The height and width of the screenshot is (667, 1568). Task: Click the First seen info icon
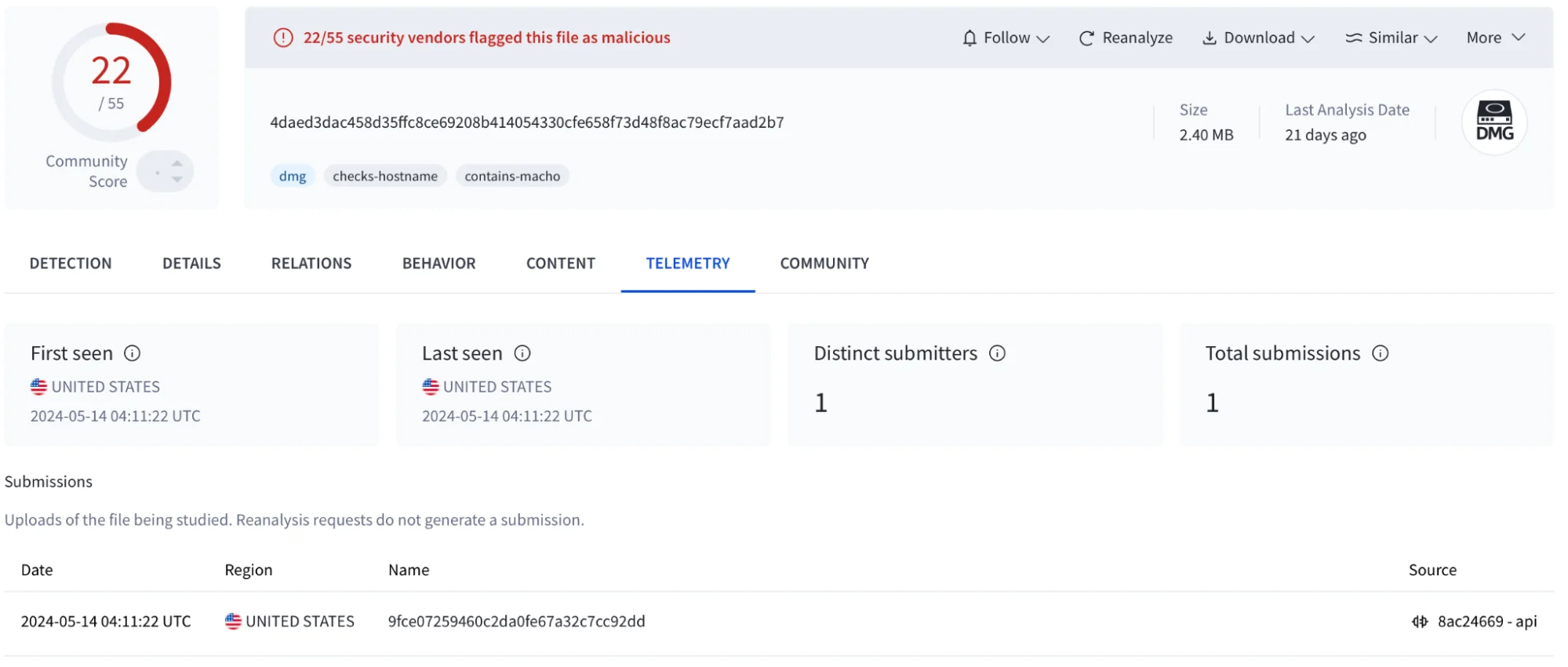[133, 353]
